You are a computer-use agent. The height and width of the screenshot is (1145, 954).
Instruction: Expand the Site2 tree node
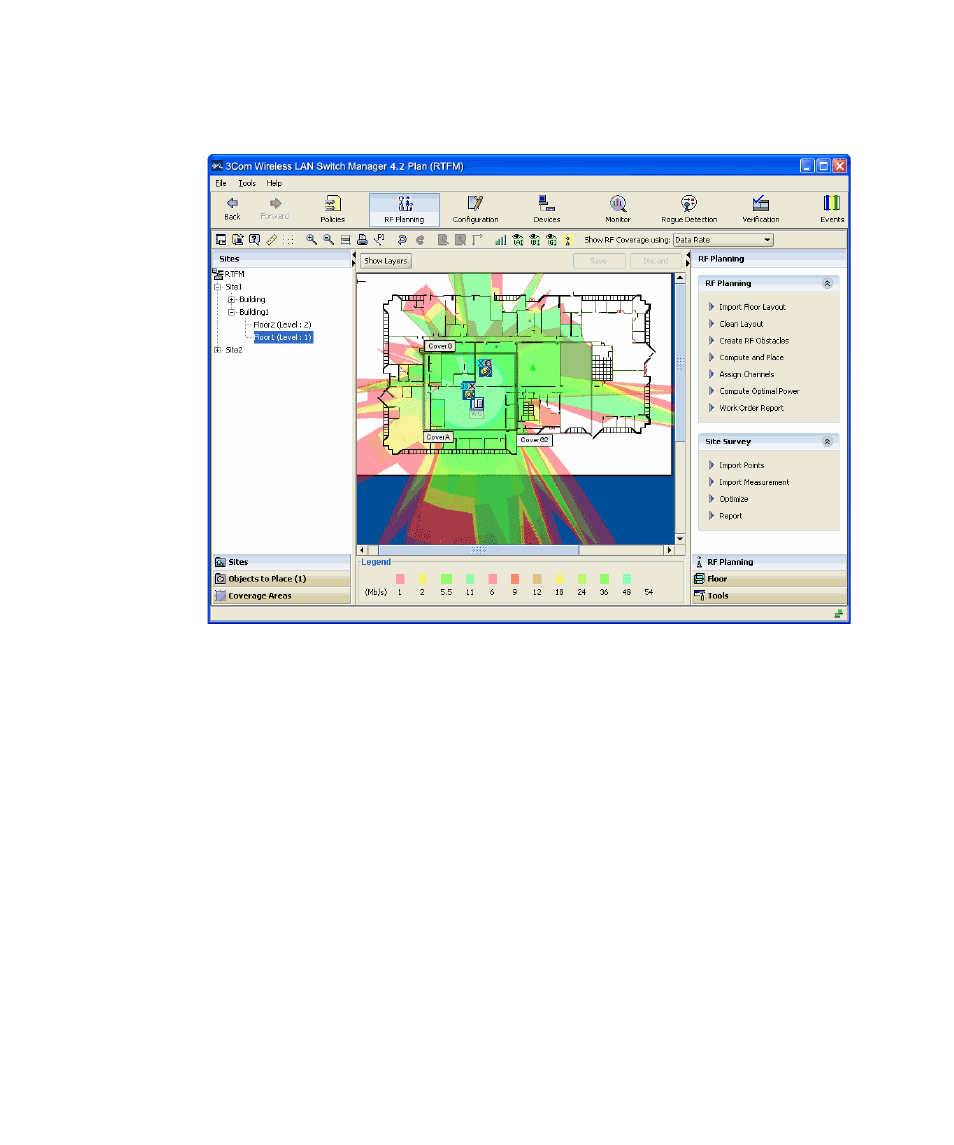(217, 350)
